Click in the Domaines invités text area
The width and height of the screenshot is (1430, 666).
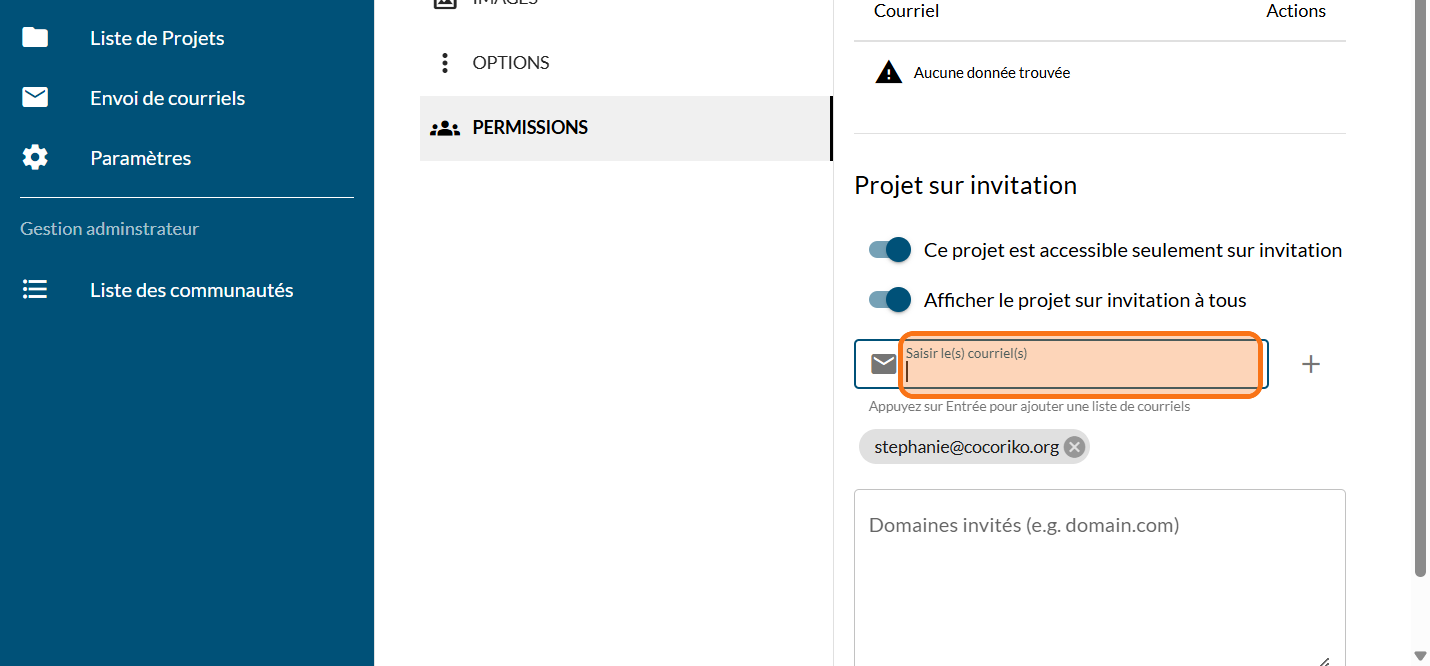click(1099, 580)
